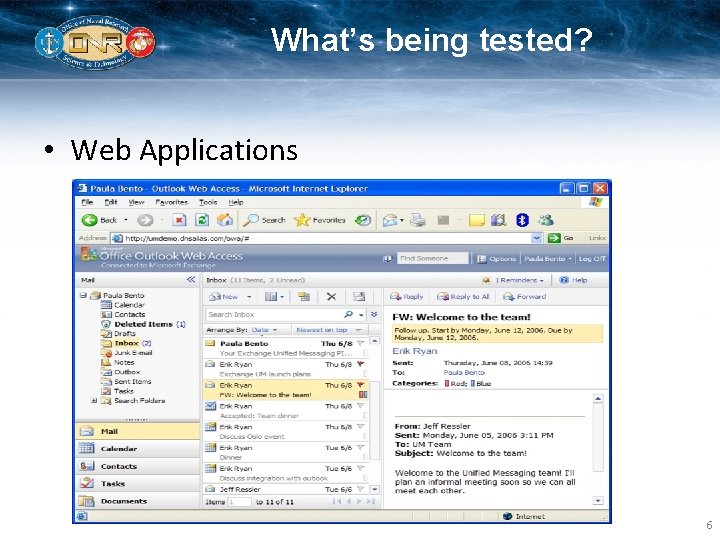
Task: Open the browser Search tool
Action: [x=264, y=220]
